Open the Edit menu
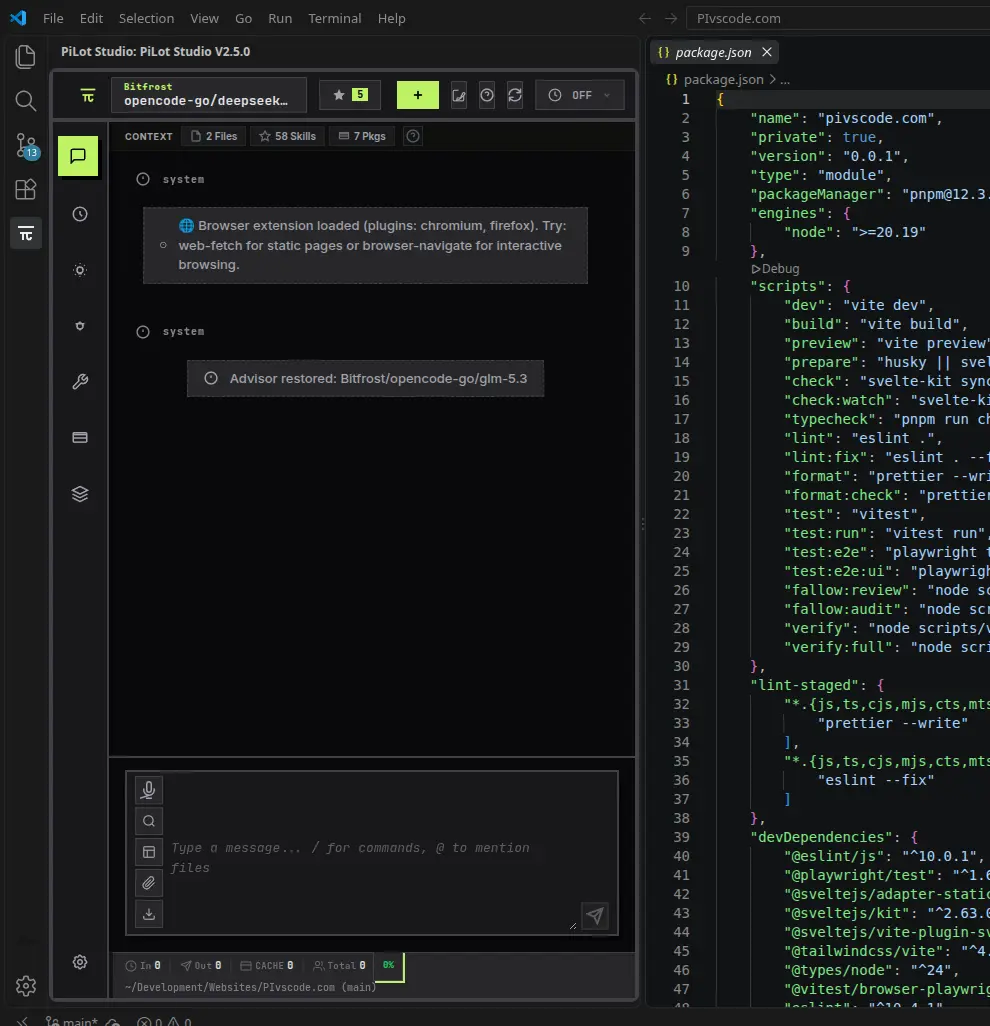The image size is (990, 1026). [92, 18]
